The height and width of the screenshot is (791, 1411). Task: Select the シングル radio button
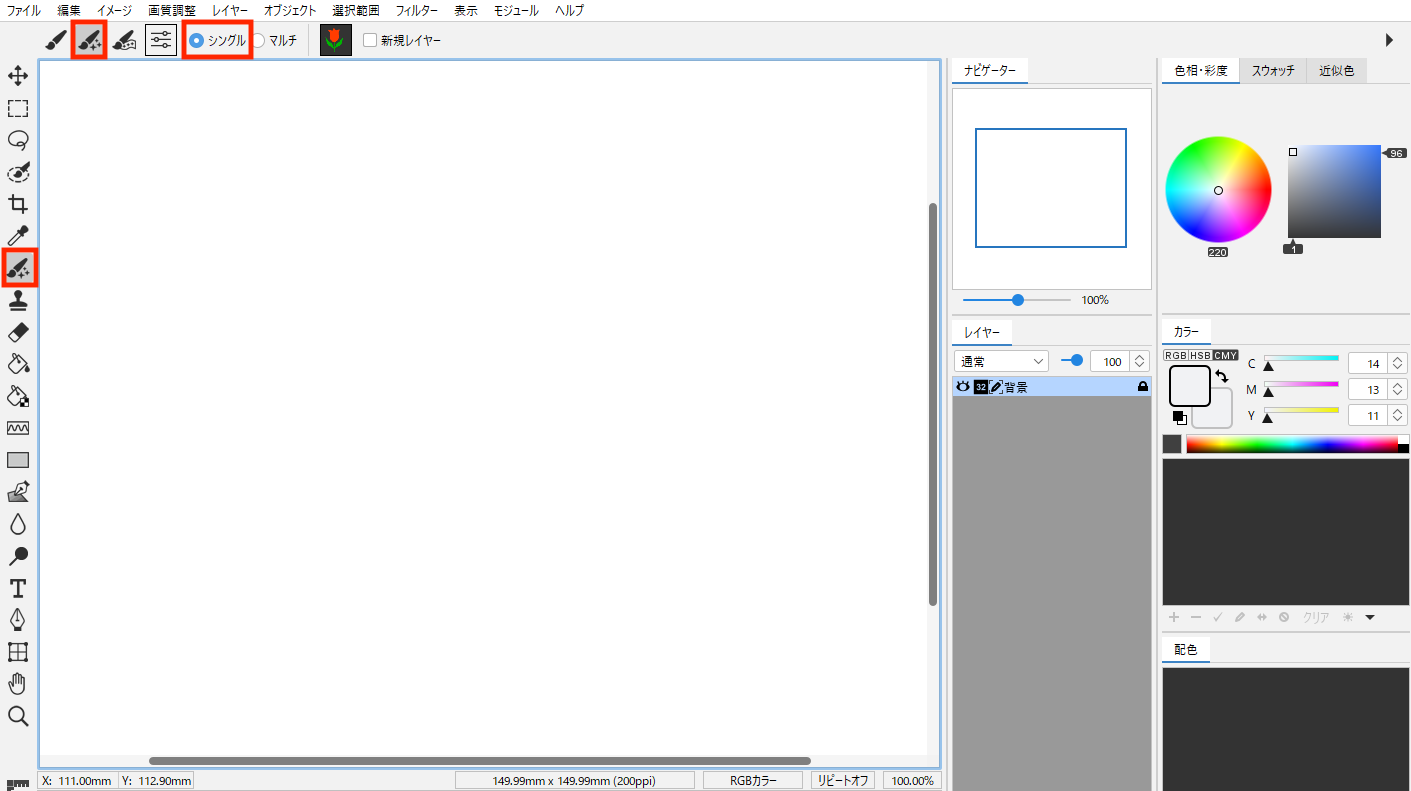click(x=196, y=41)
